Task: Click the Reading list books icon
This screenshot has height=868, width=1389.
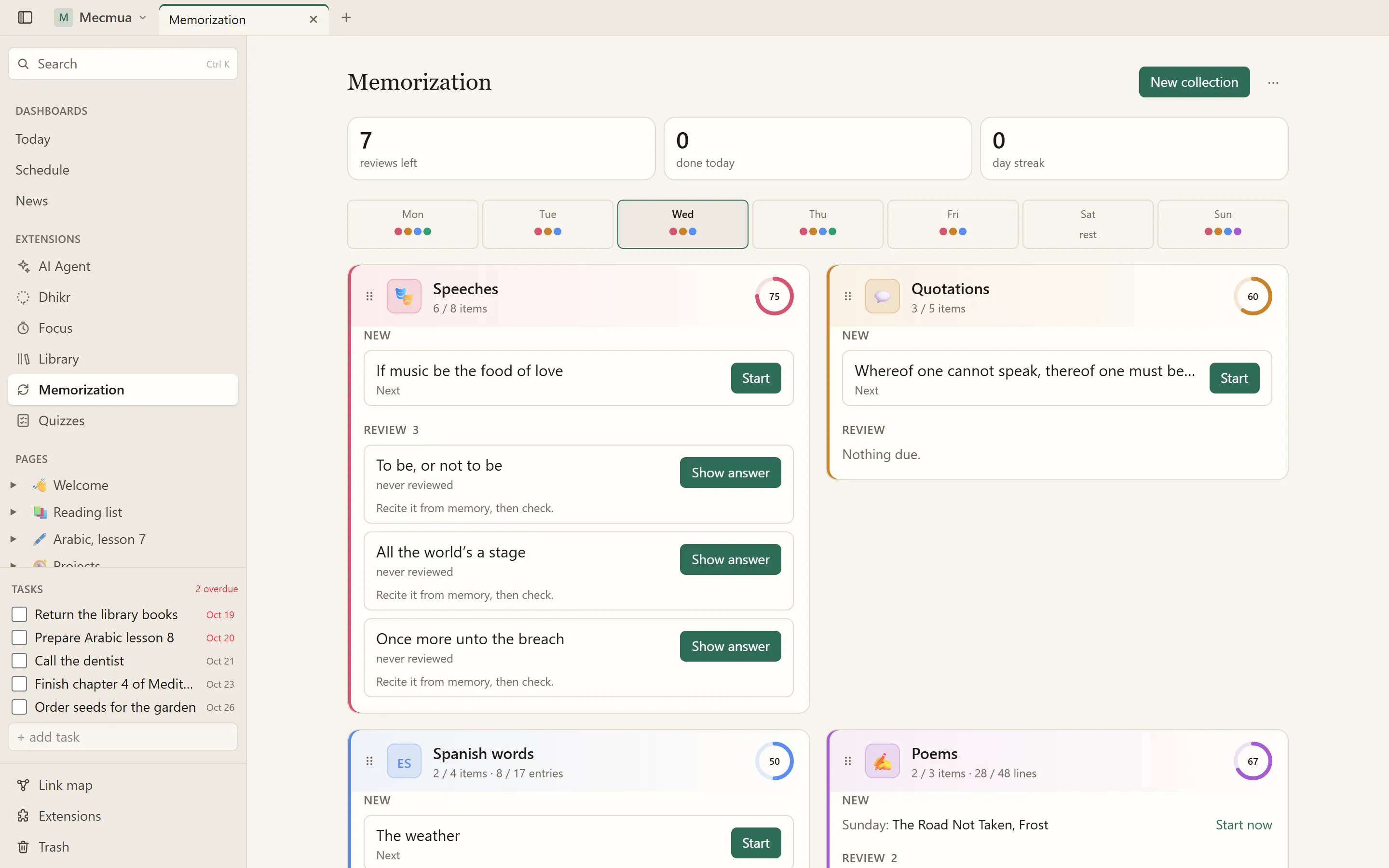Action: click(40, 512)
